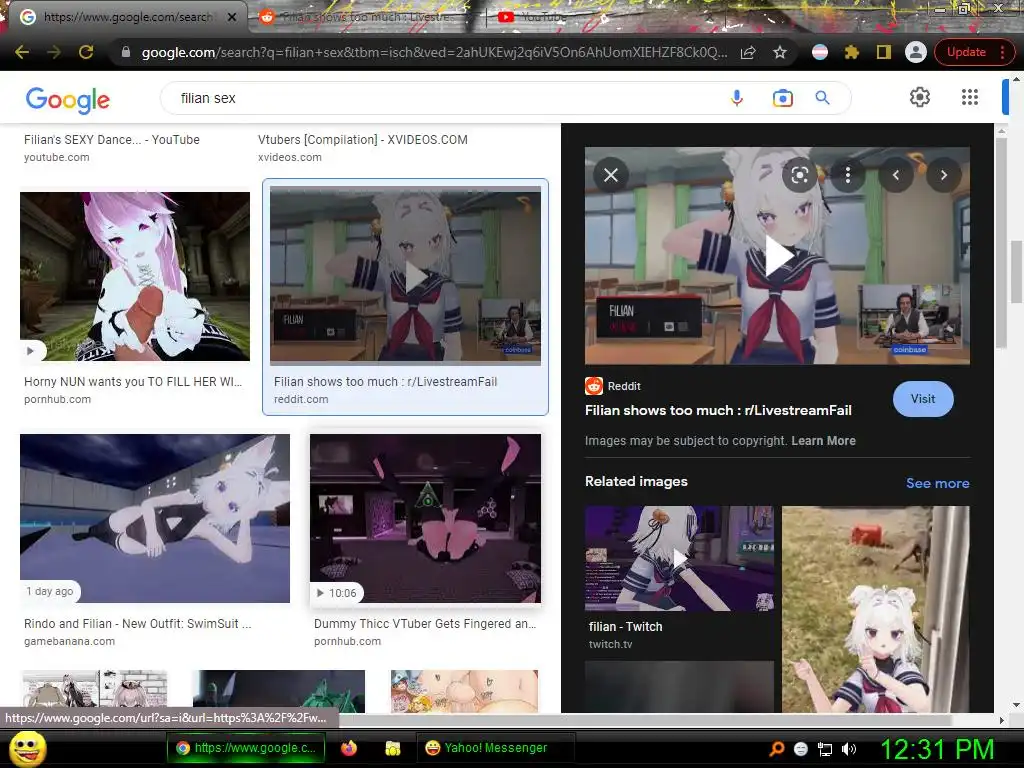Click the browser forward arrow

click(54, 52)
